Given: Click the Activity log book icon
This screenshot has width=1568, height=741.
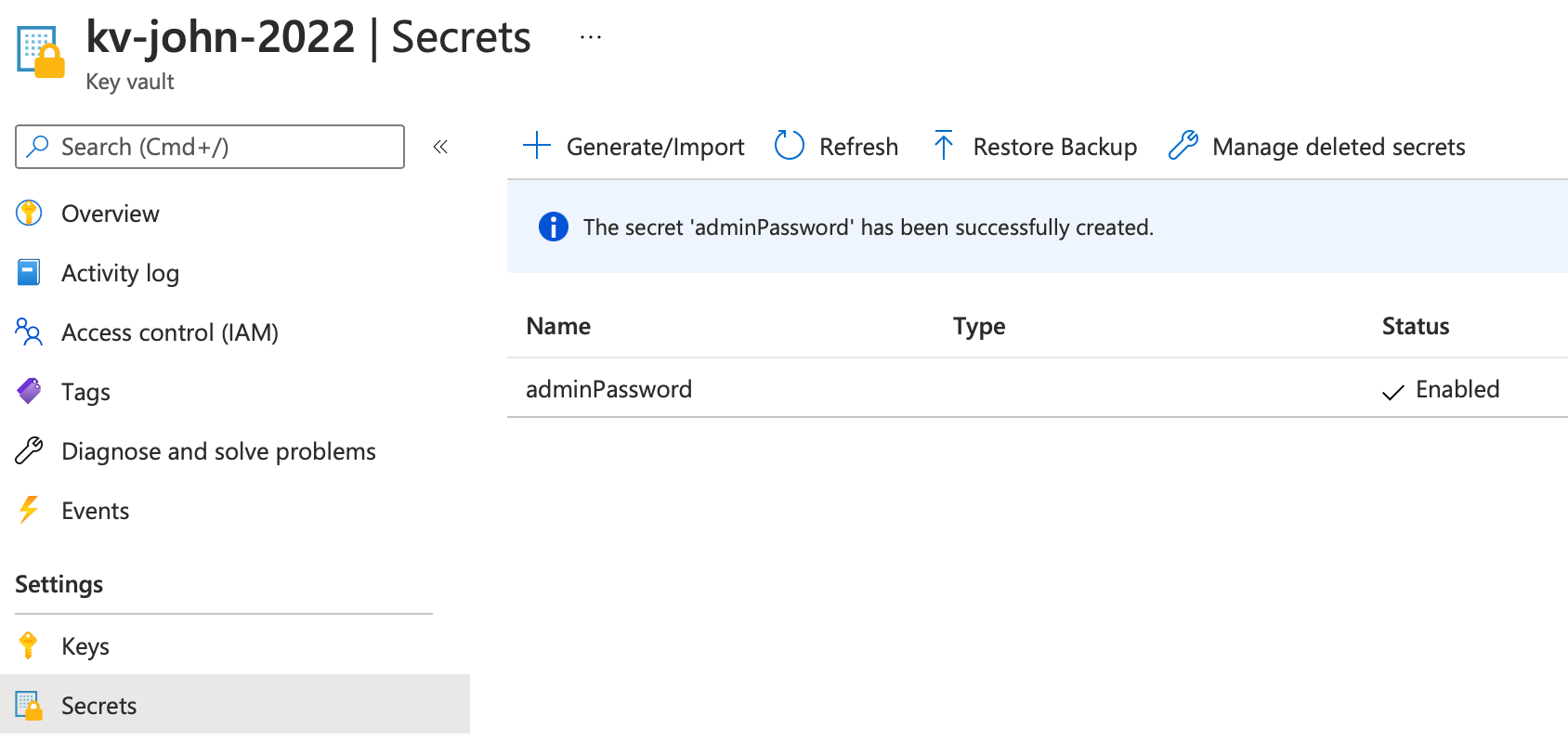Looking at the screenshot, I should click(x=29, y=273).
